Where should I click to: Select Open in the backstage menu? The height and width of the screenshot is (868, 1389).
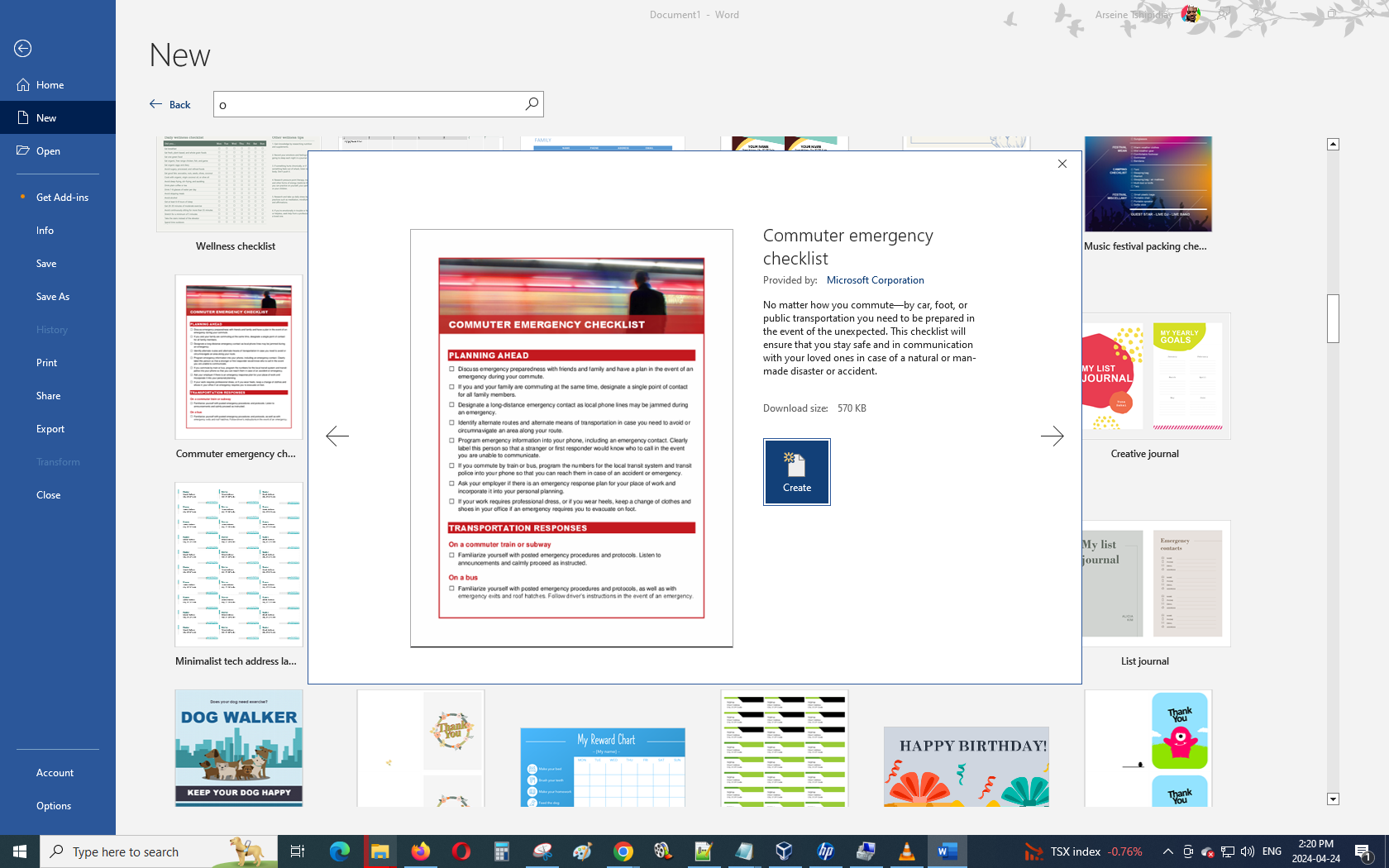(48, 151)
